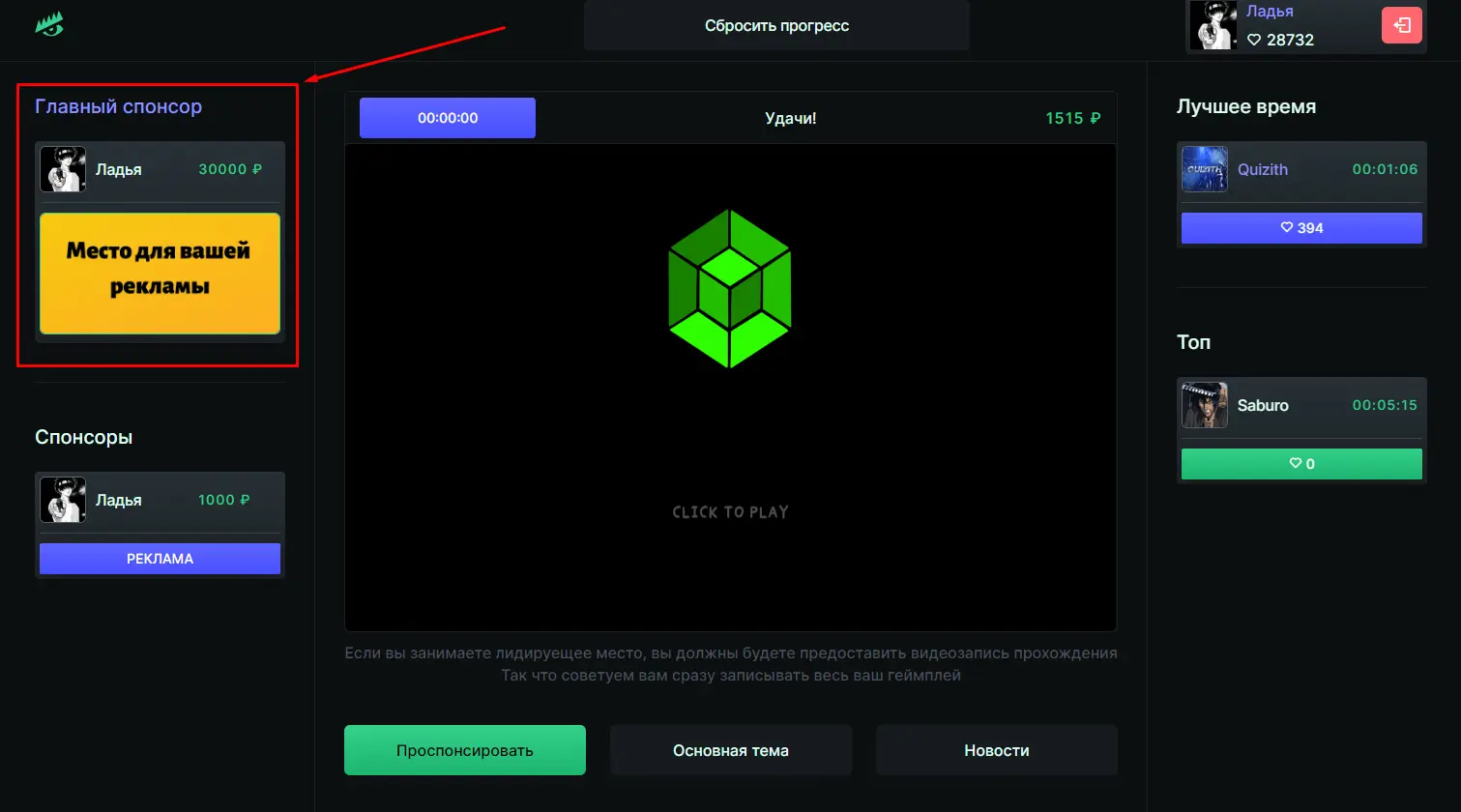Image resolution: width=1461 pixels, height=812 pixels.
Task: Click the Лучшее время heading
Action: click(1246, 106)
